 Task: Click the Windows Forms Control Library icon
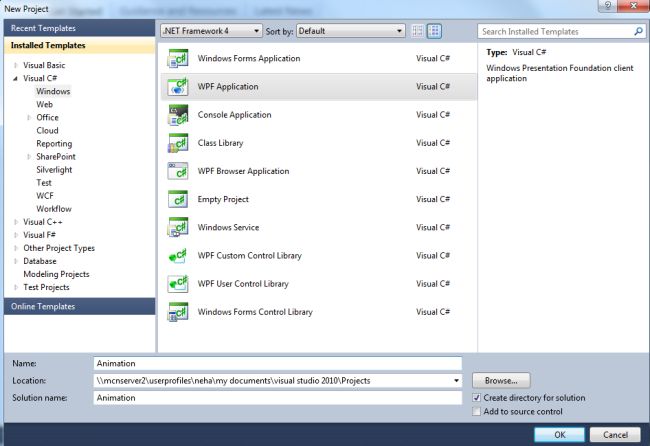[x=178, y=312]
